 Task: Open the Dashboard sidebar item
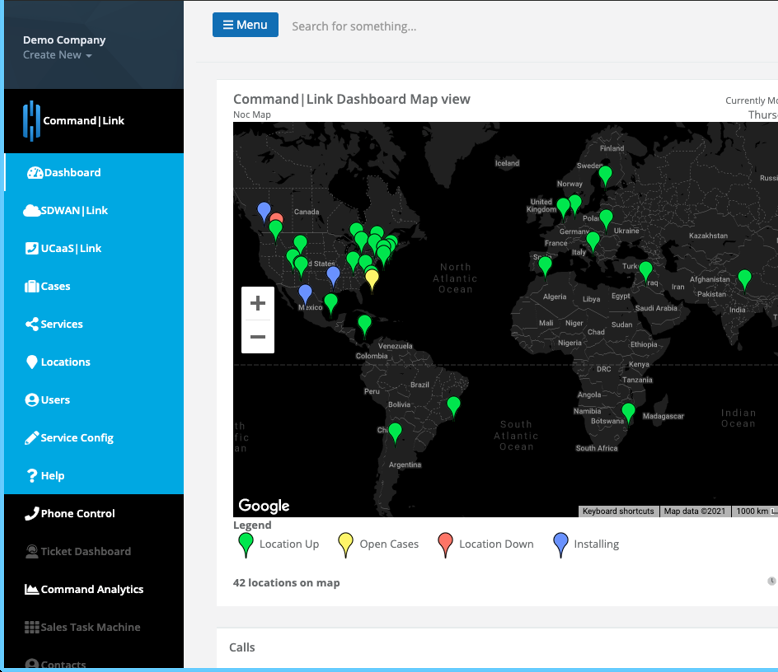tap(94, 172)
